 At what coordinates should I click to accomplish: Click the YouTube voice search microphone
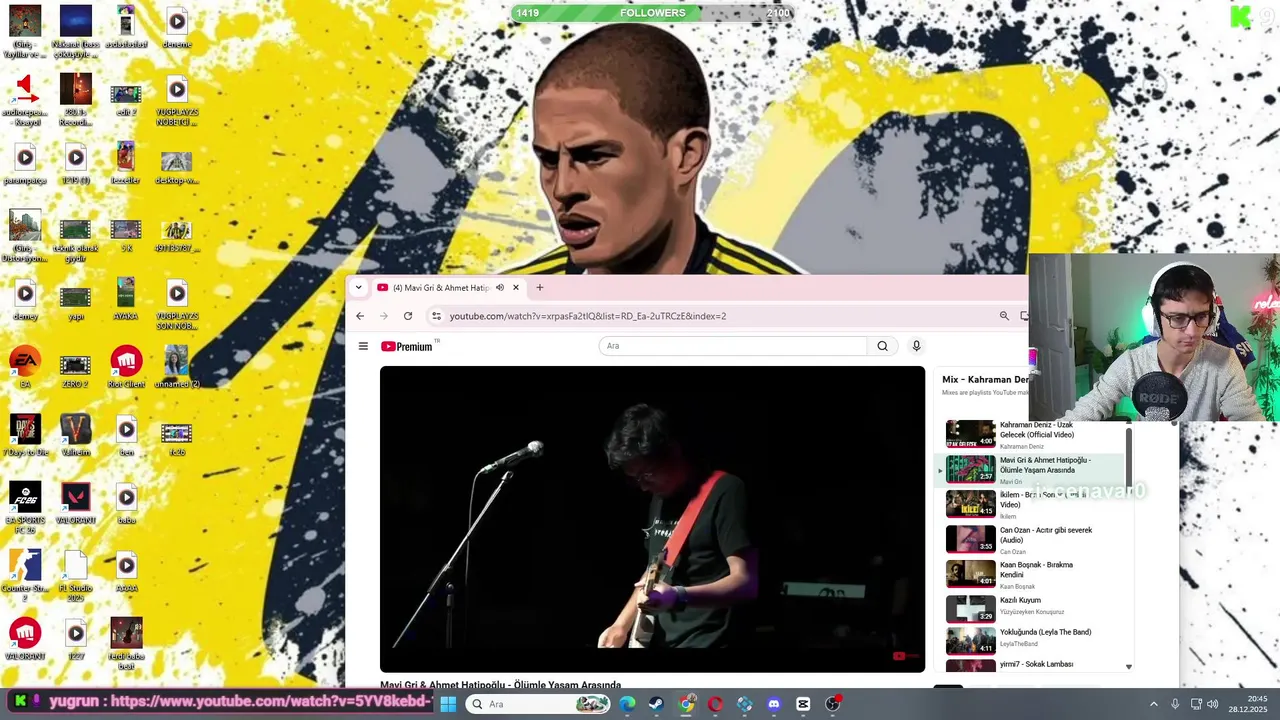click(916, 346)
